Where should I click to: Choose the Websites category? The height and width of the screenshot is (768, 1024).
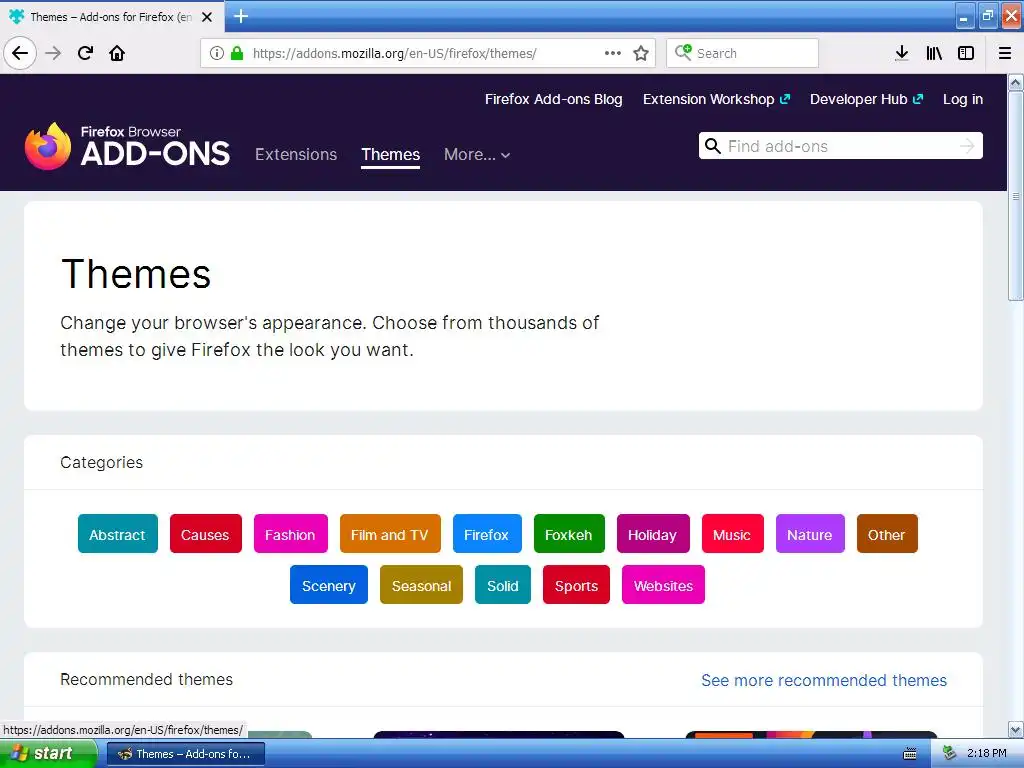[x=664, y=584]
